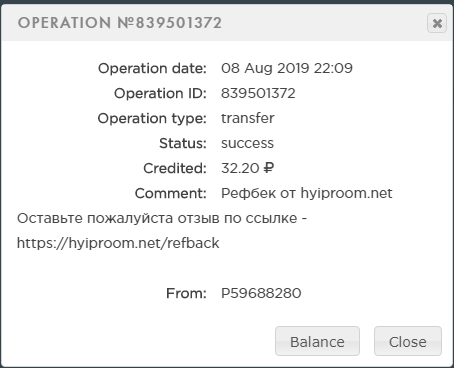The width and height of the screenshot is (454, 368).
Task: Open the https://hyiproom.net/refback link
Action: (x=118, y=243)
